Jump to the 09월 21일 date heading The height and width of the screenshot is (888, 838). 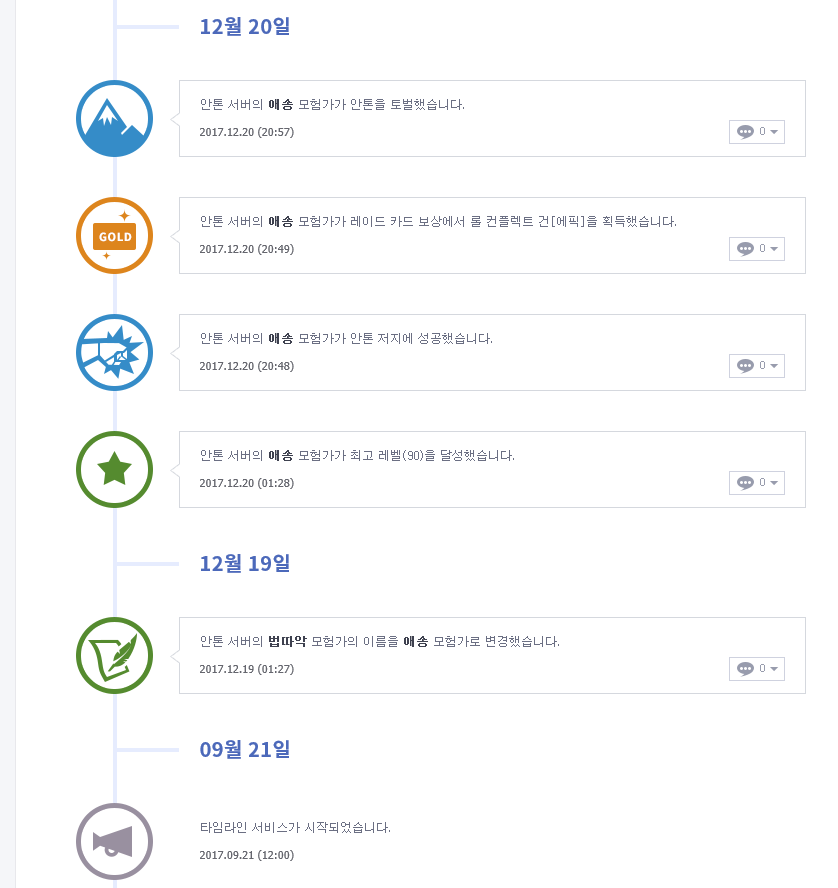tap(244, 750)
